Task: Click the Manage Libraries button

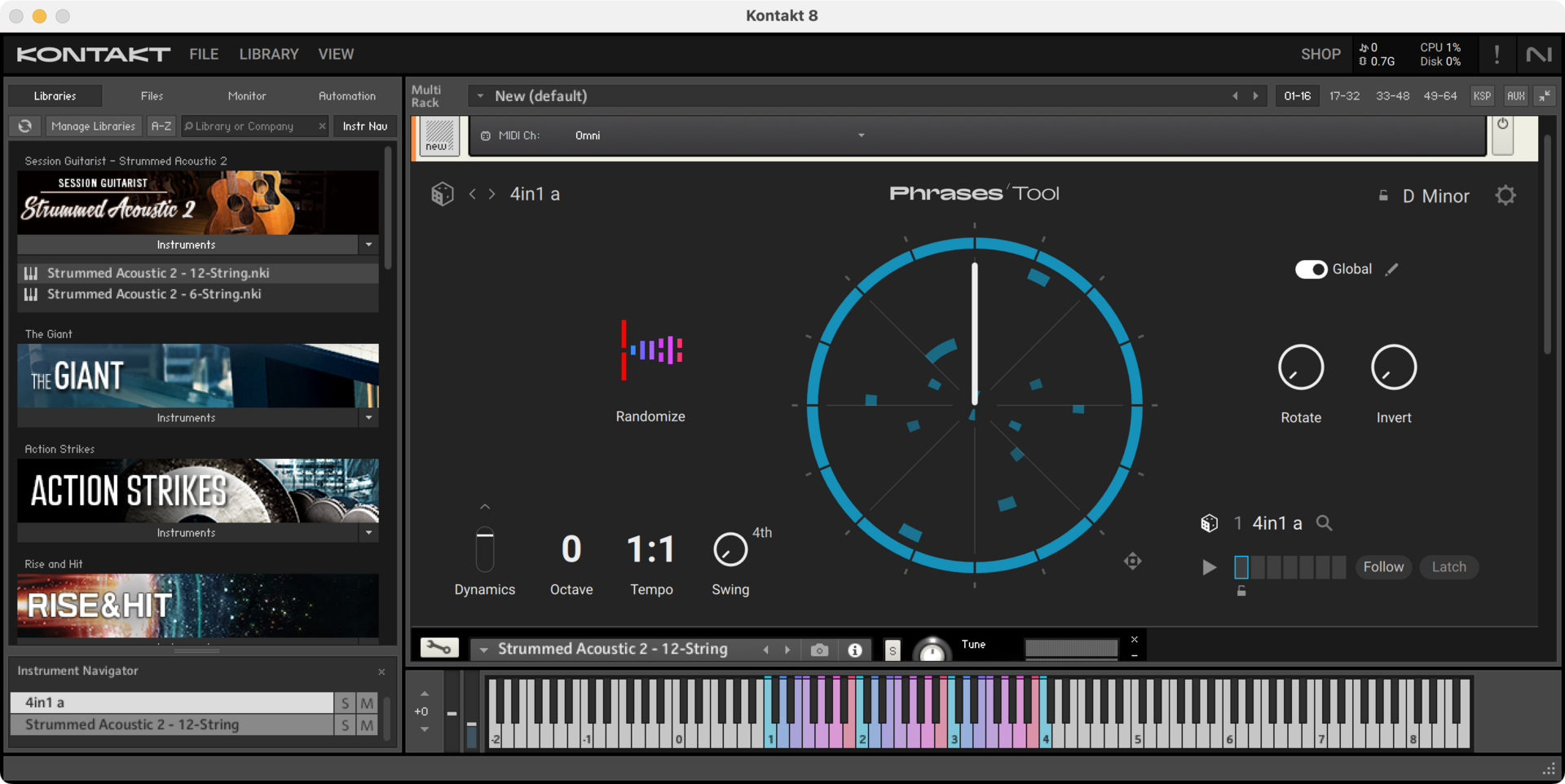Action: click(93, 126)
